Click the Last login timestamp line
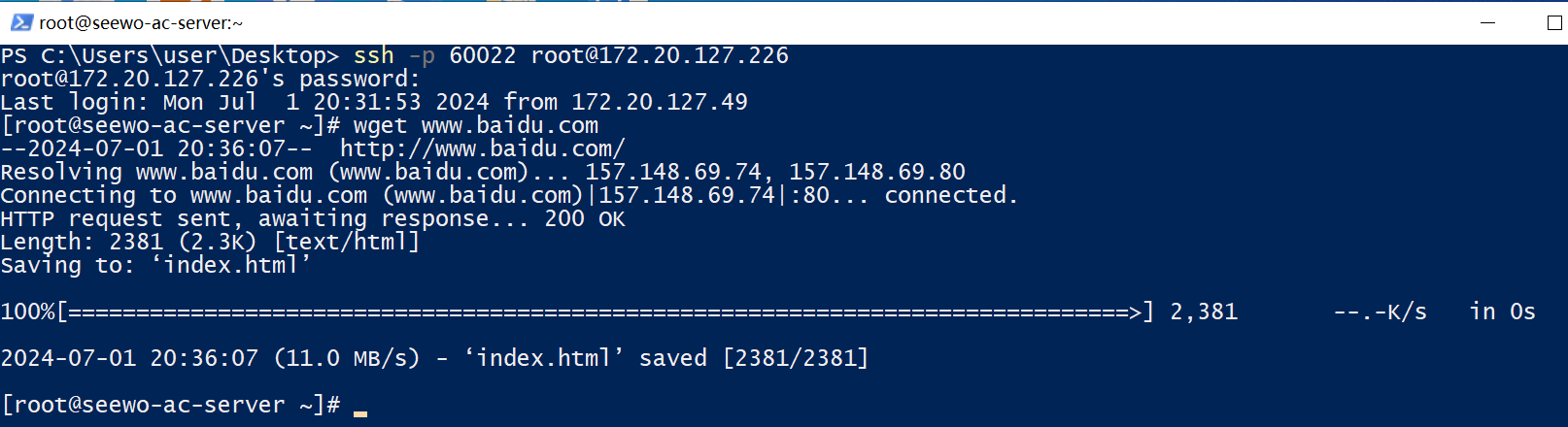This screenshot has height=427, width=1568. click(374, 102)
